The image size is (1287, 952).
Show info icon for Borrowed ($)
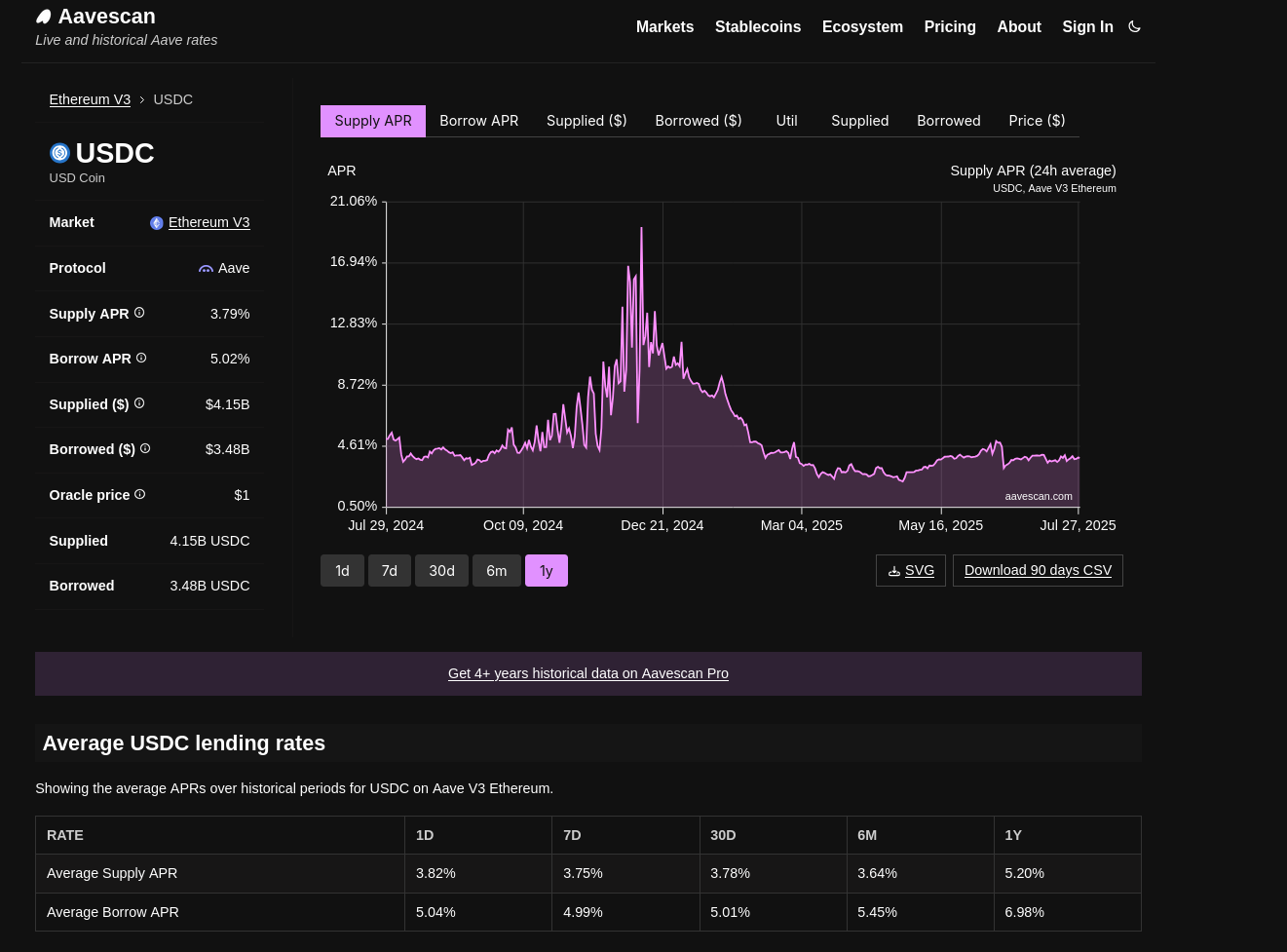(145, 449)
